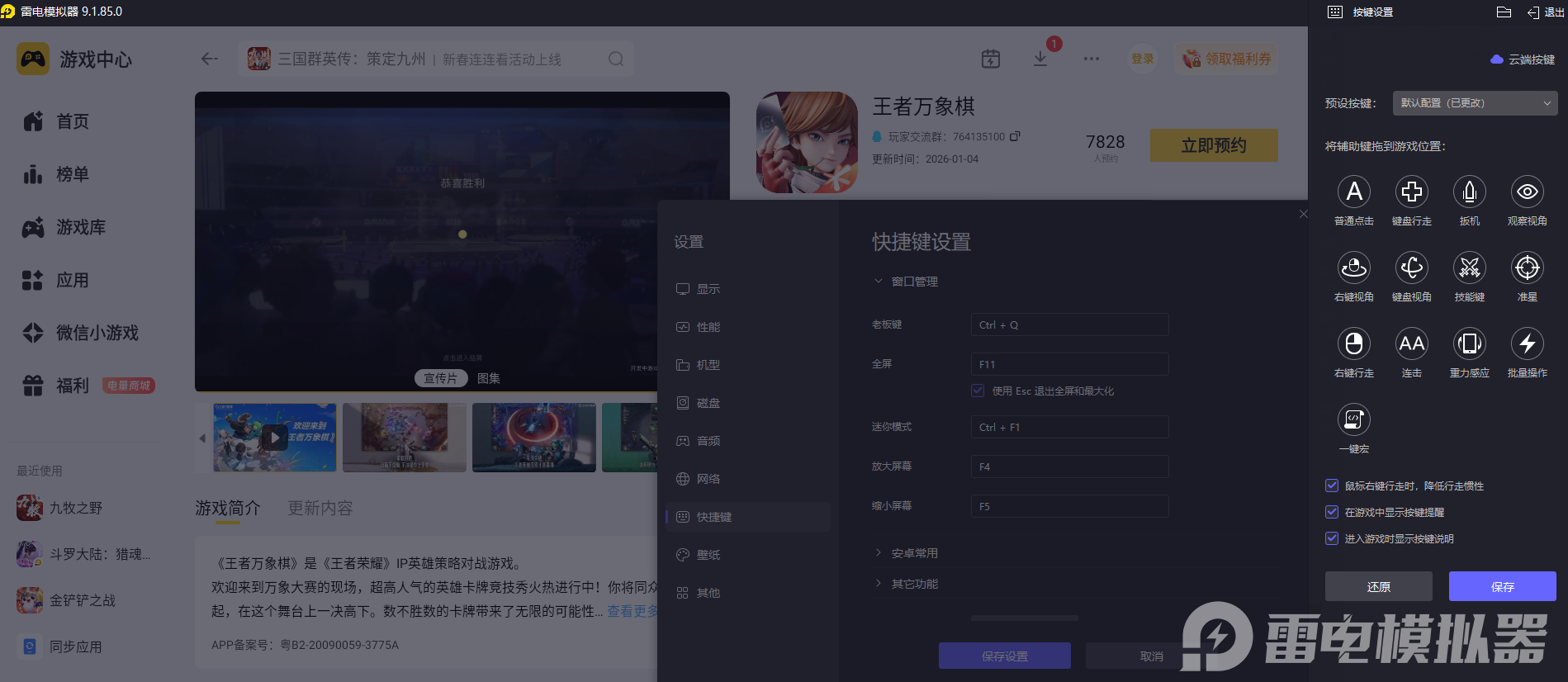
Task: Go to 首页 in game center sidebar
Action: point(56,121)
